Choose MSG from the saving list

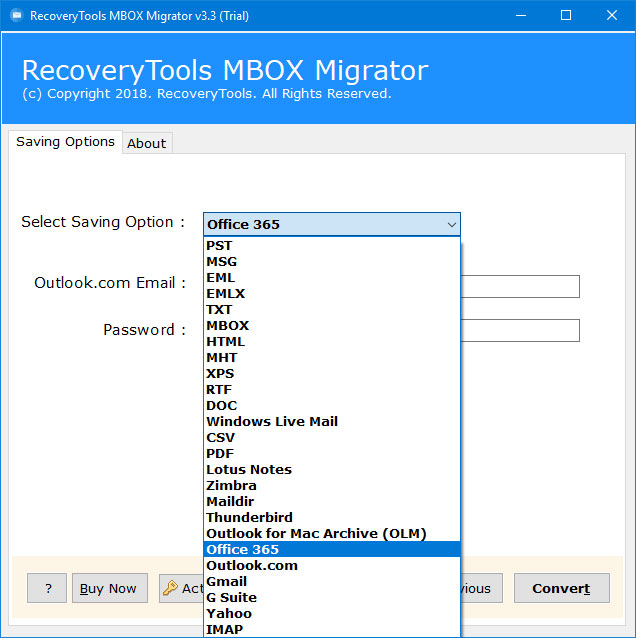tap(332, 262)
